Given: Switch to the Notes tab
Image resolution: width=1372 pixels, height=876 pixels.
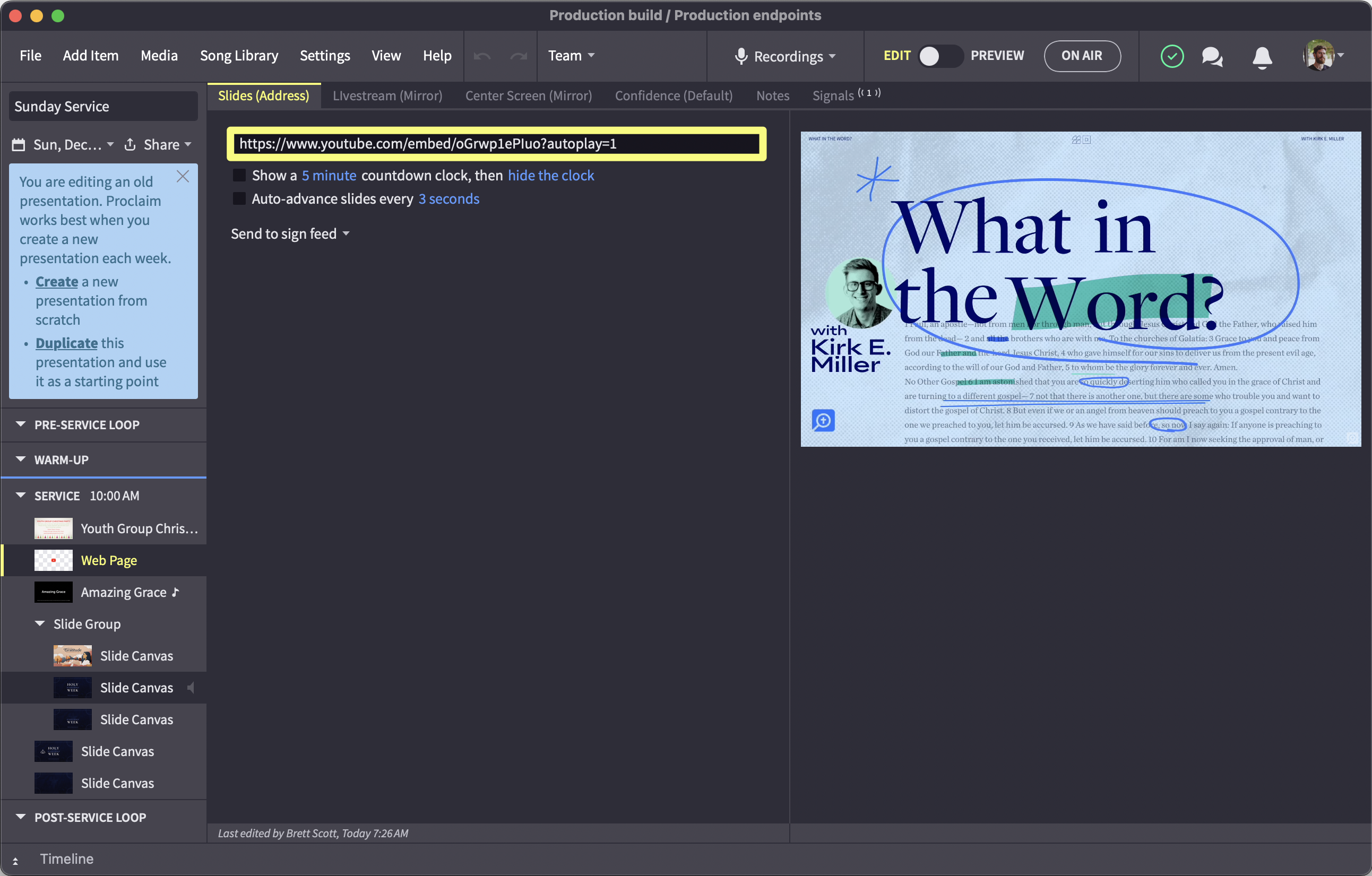Looking at the screenshot, I should pos(773,96).
